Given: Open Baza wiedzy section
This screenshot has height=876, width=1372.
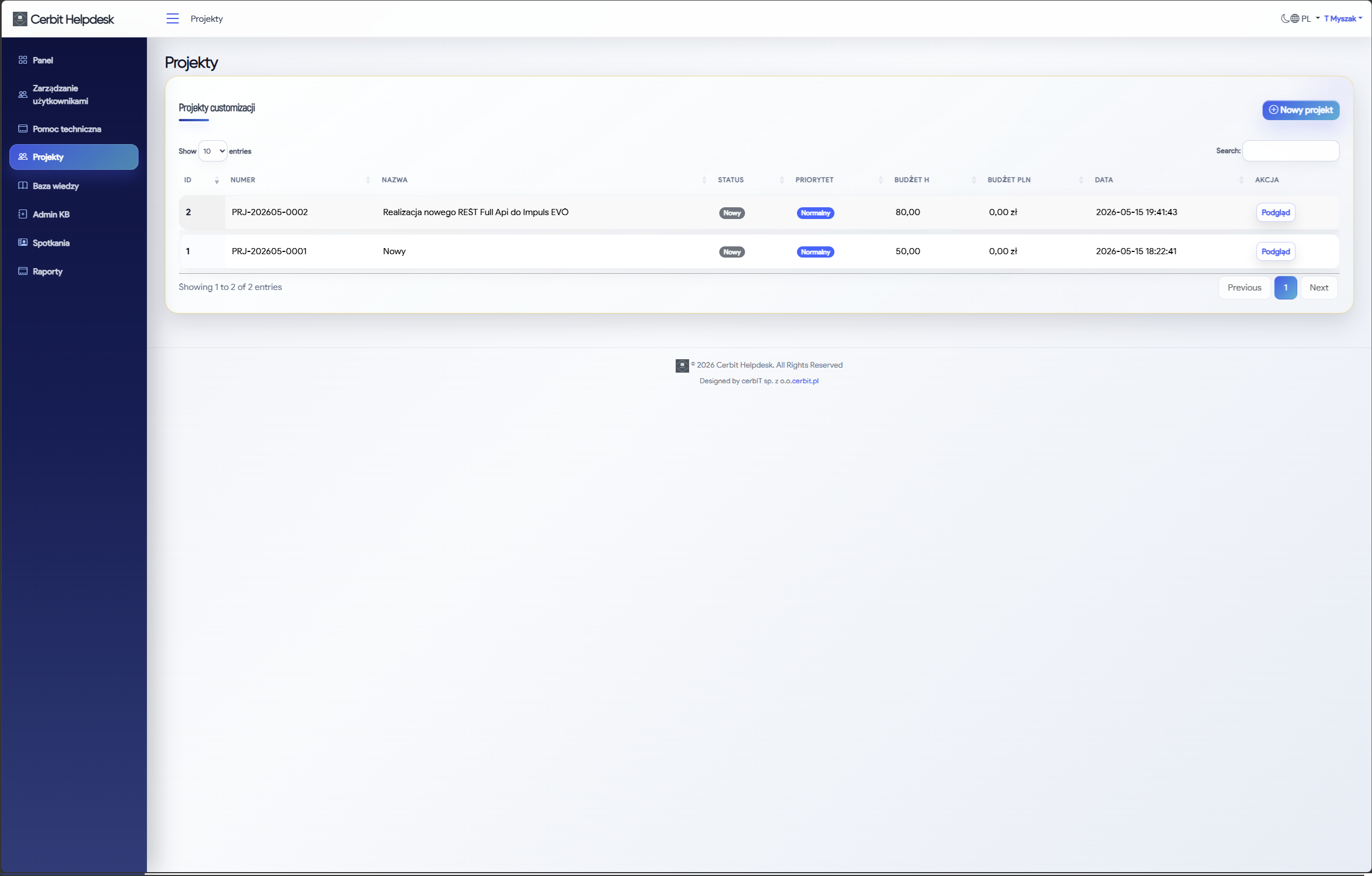Looking at the screenshot, I should [74, 186].
